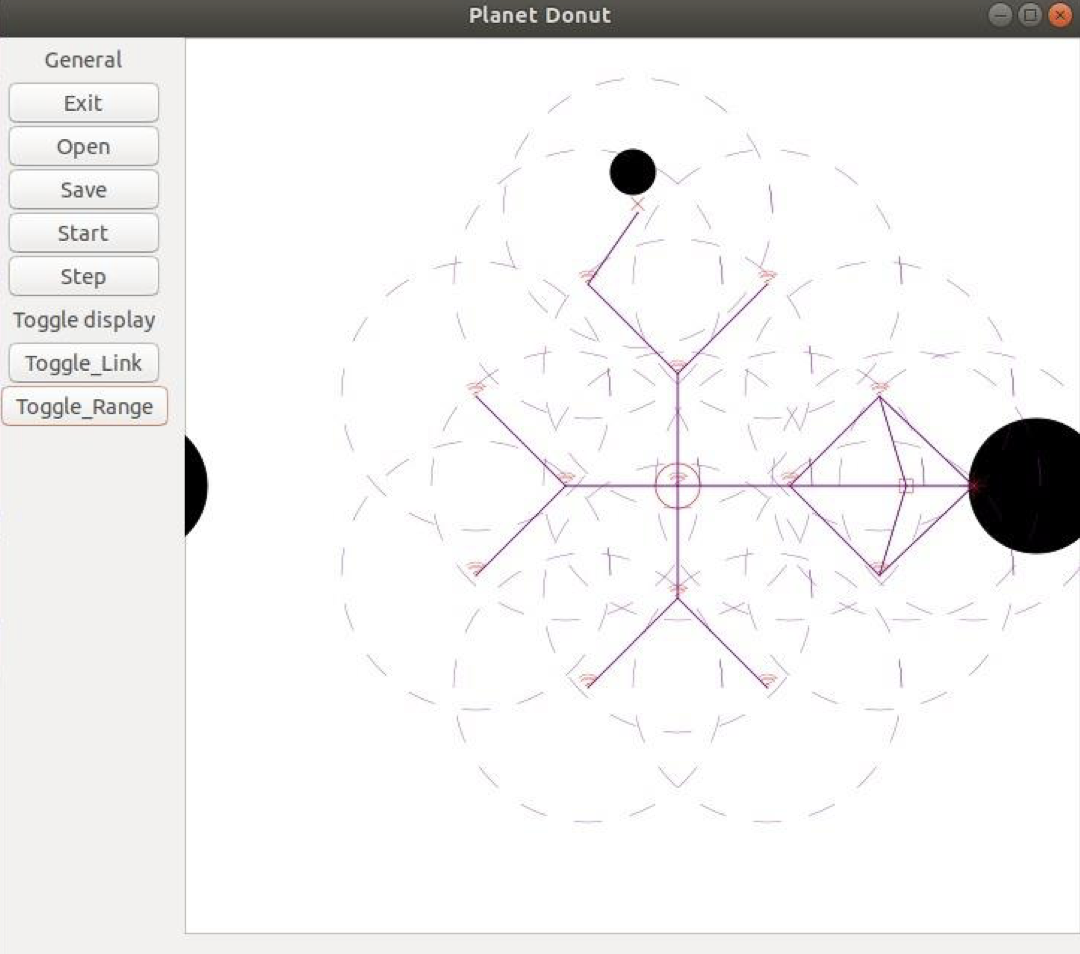The height and width of the screenshot is (954, 1080).
Task: Minimize the Planet Donut window
Action: click(x=1000, y=14)
